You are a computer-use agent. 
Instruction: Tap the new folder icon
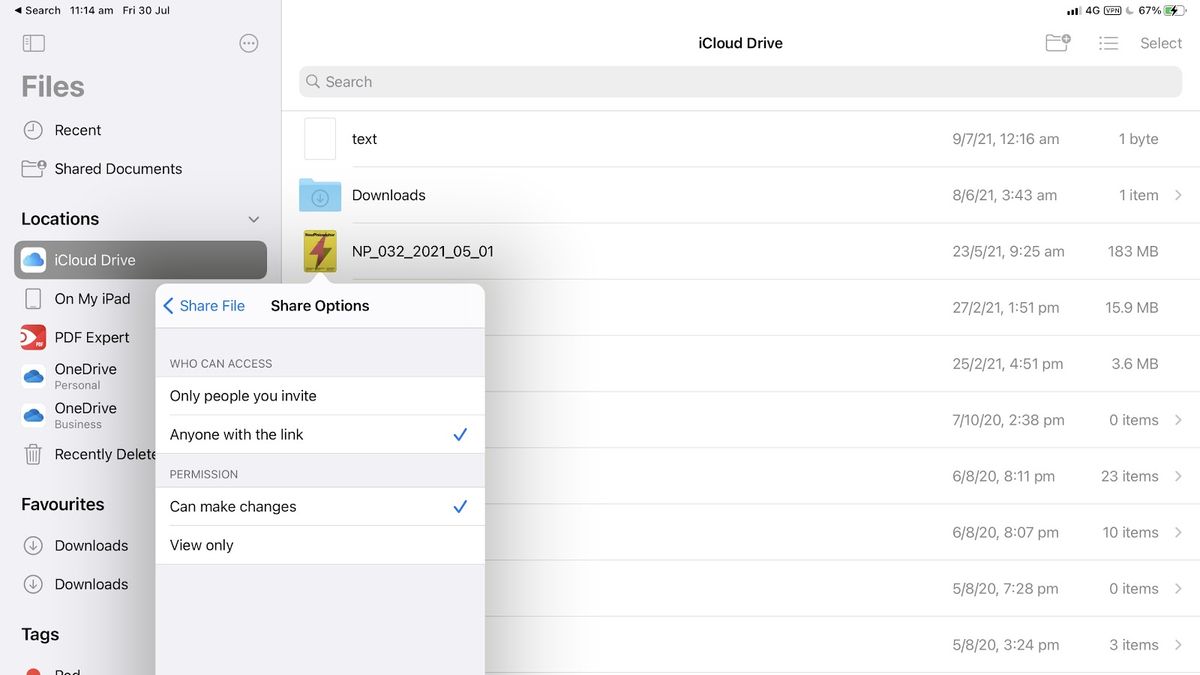click(x=1057, y=43)
